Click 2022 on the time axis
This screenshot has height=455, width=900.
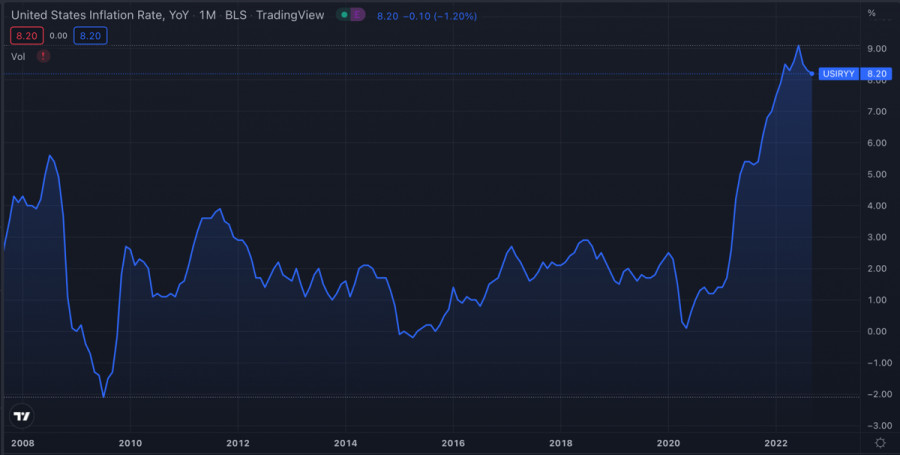coord(777,442)
